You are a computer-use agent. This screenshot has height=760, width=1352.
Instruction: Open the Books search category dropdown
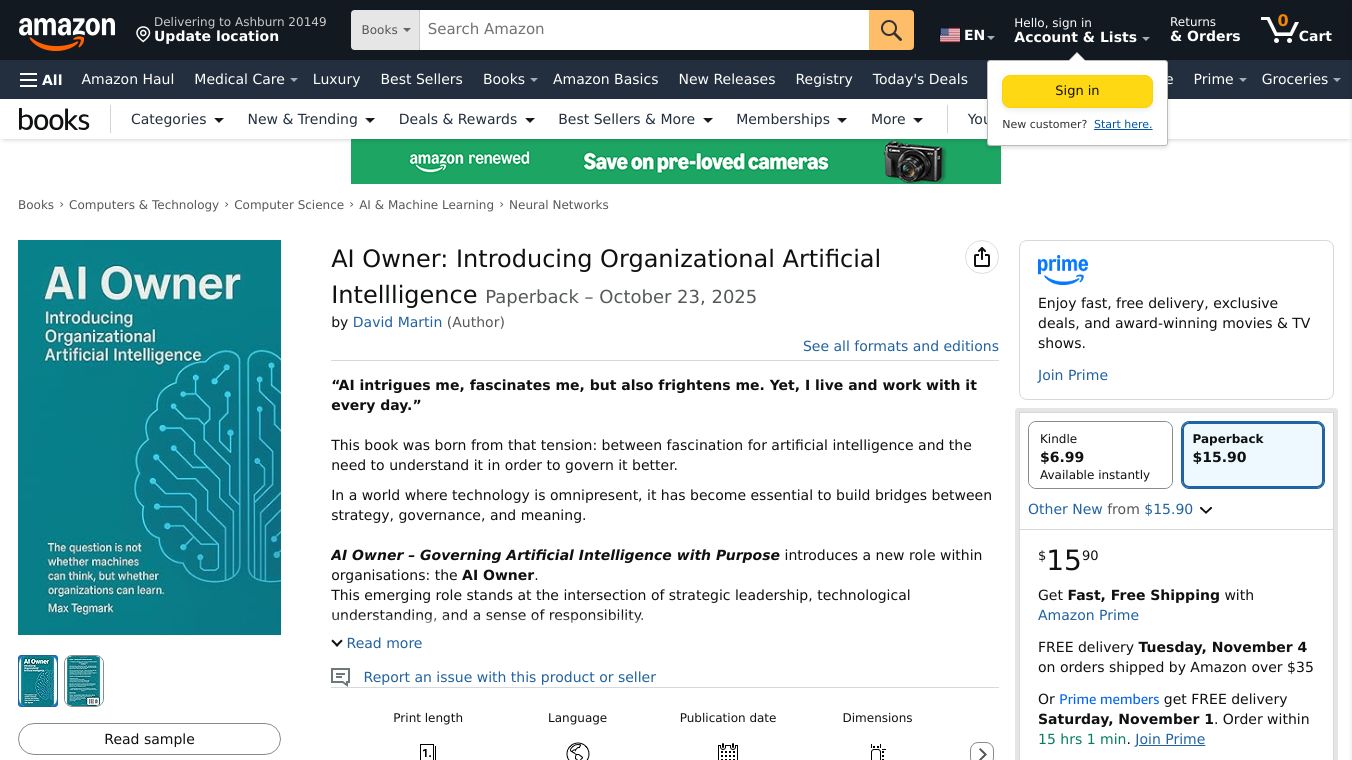coord(385,30)
